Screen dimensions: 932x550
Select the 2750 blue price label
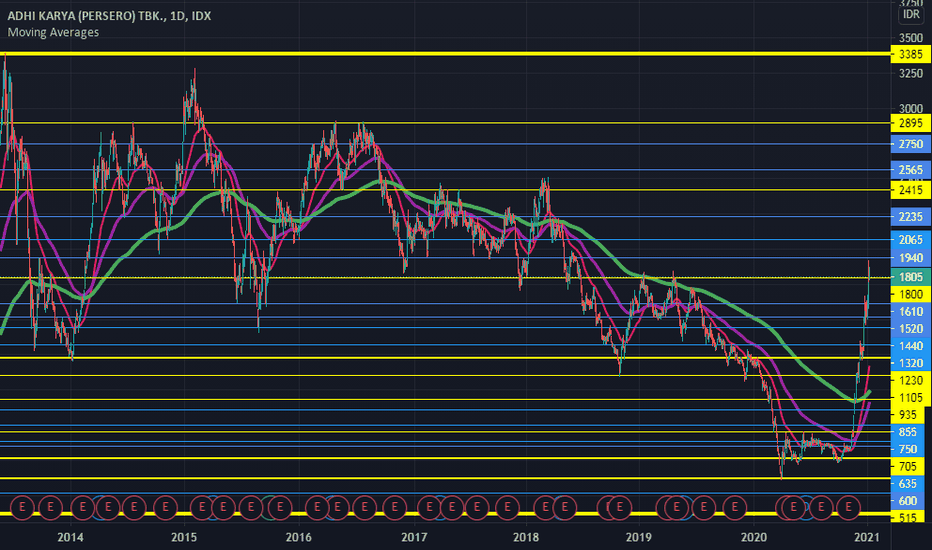(x=911, y=144)
